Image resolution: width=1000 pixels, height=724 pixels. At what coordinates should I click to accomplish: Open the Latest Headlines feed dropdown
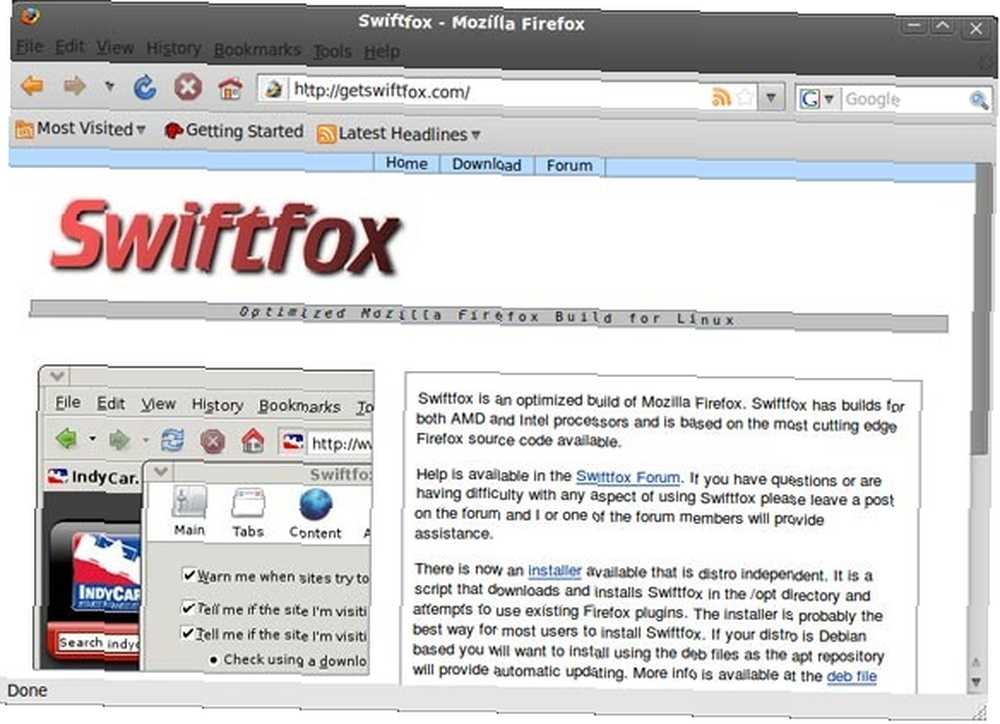(399, 134)
